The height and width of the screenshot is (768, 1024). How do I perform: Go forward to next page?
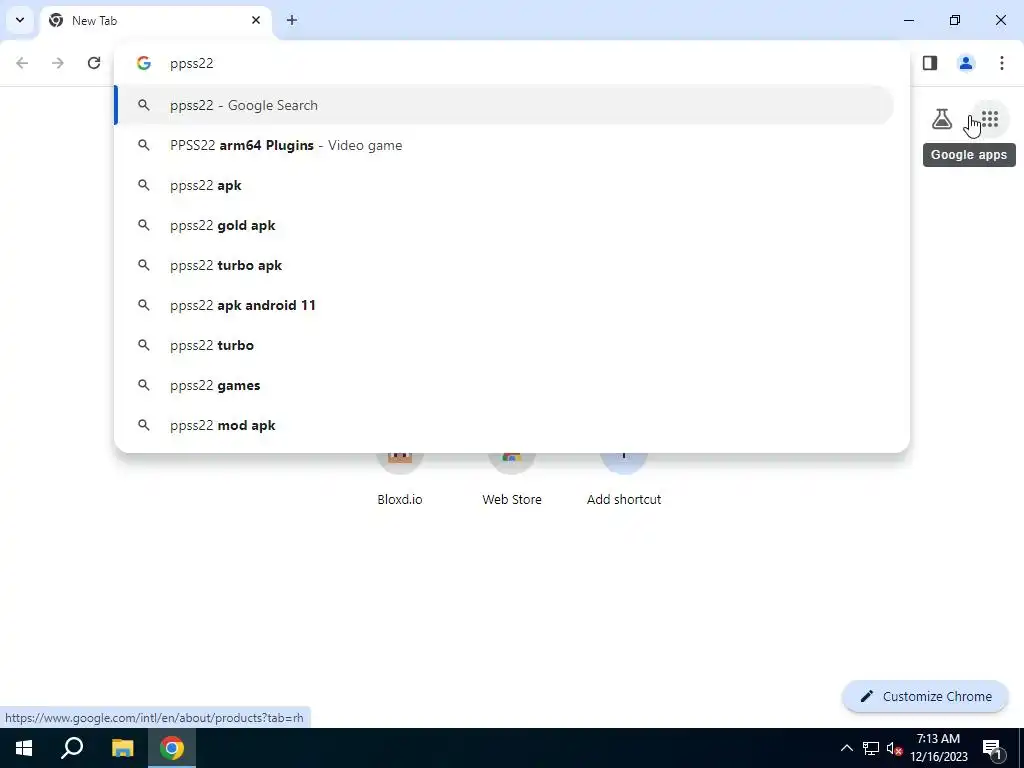pyautogui.click(x=58, y=63)
